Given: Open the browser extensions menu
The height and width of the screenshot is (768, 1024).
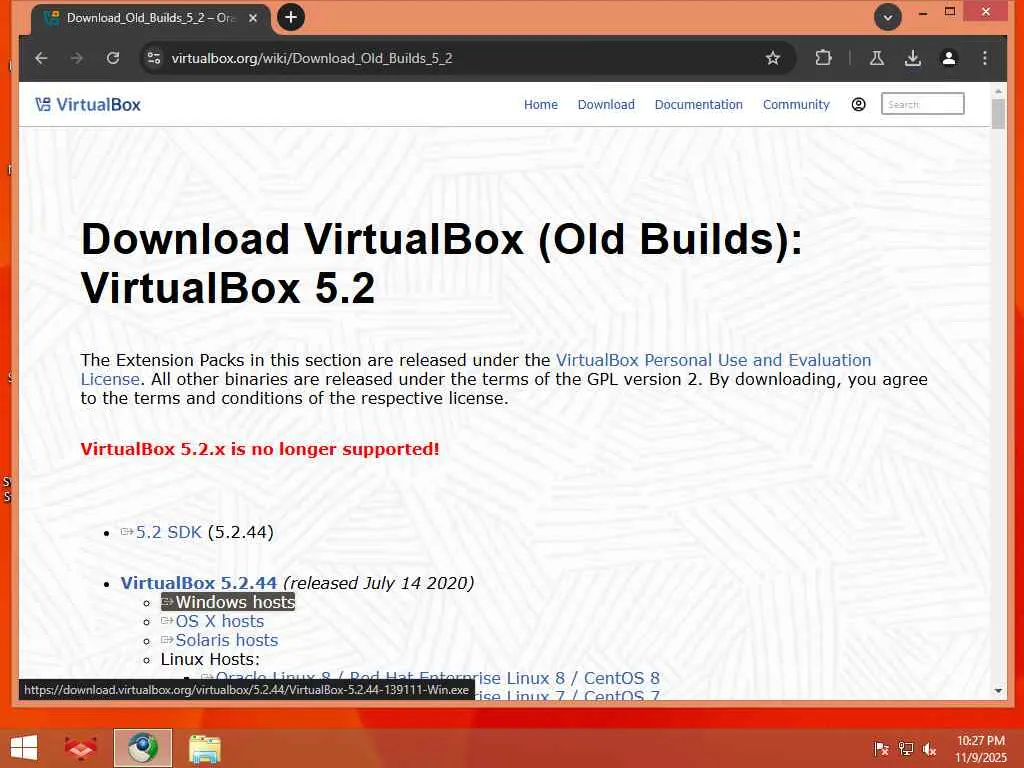Looking at the screenshot, I should tap(824, 58).
